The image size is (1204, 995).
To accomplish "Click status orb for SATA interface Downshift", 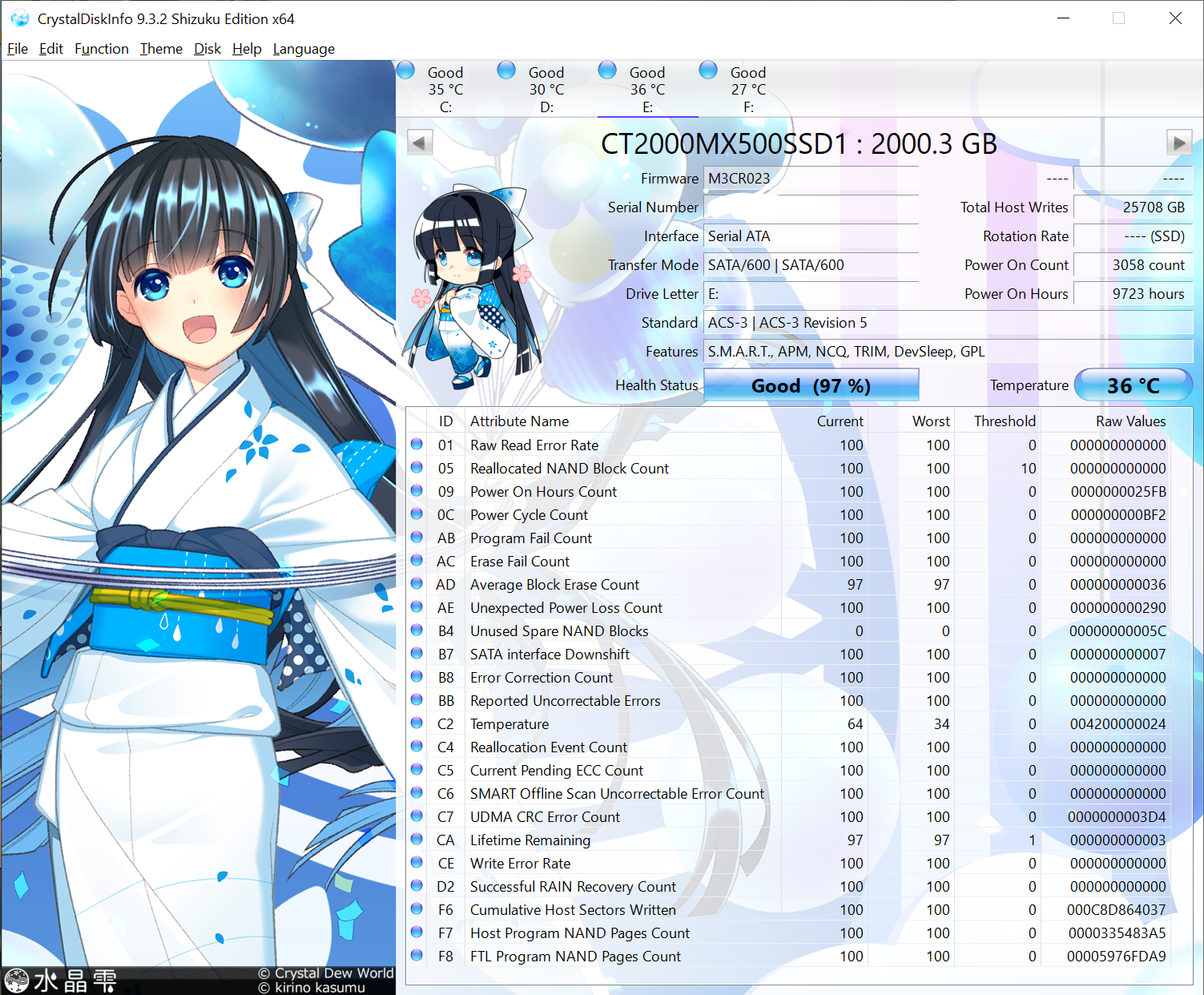I will pyautogui.click(x=417, y=653).
